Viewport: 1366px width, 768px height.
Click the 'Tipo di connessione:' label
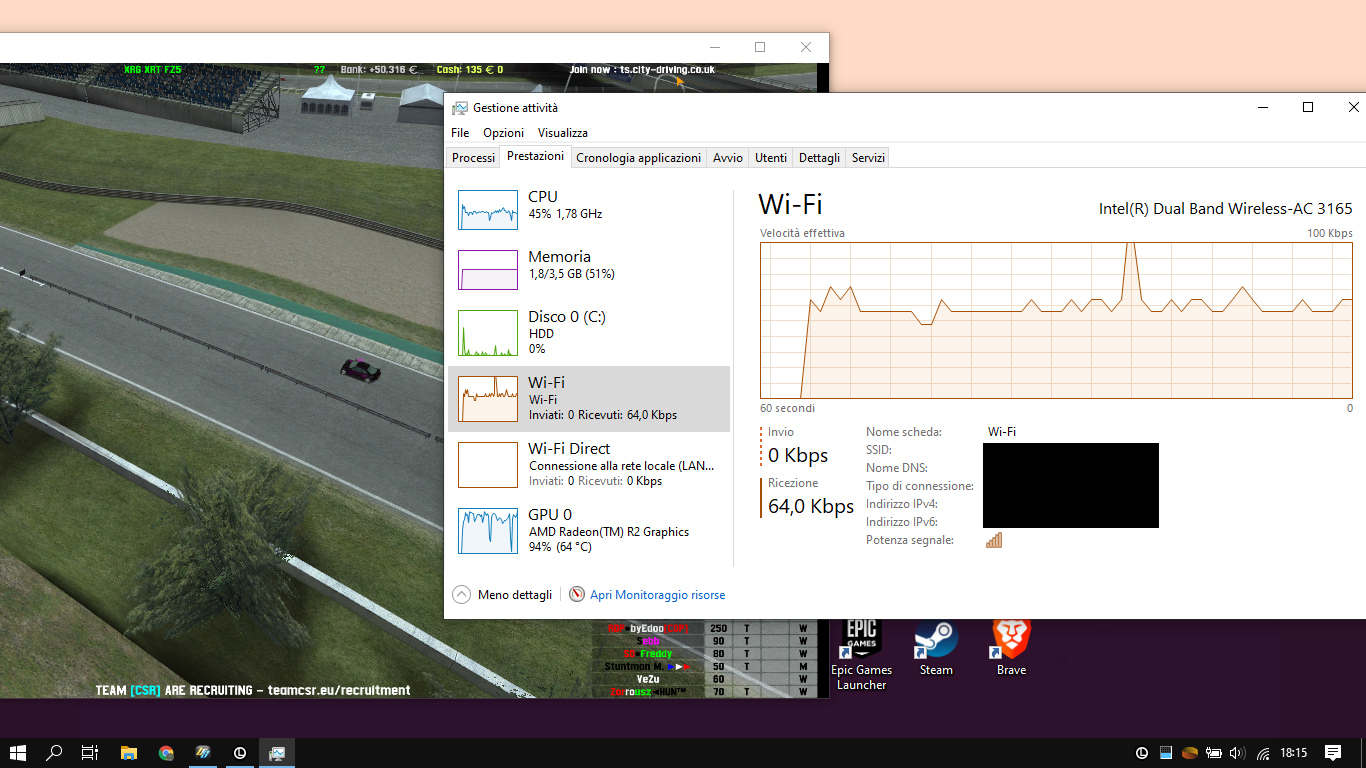click(920, 486)
